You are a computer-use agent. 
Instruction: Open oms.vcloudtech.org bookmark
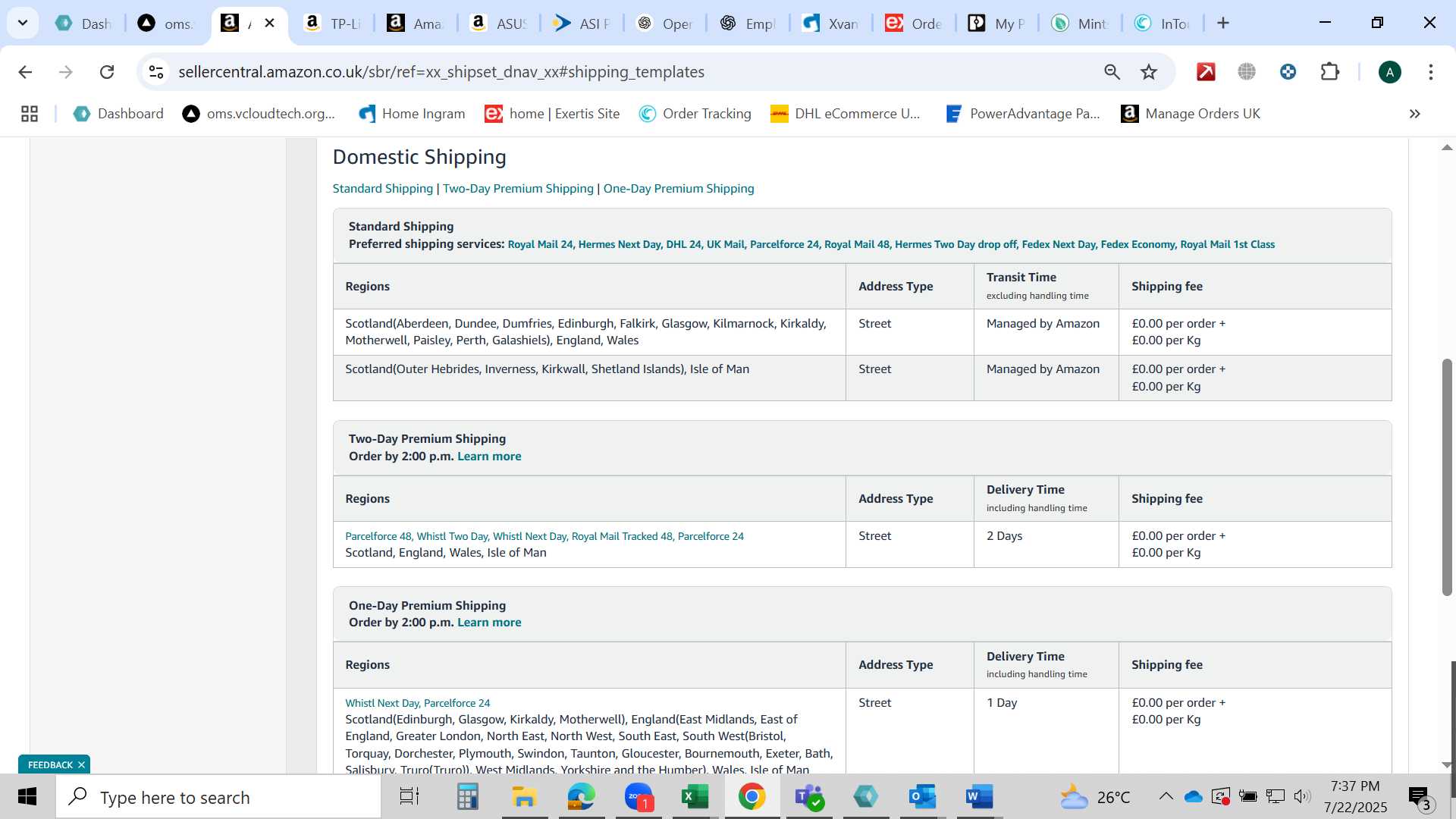click(259, 114)
